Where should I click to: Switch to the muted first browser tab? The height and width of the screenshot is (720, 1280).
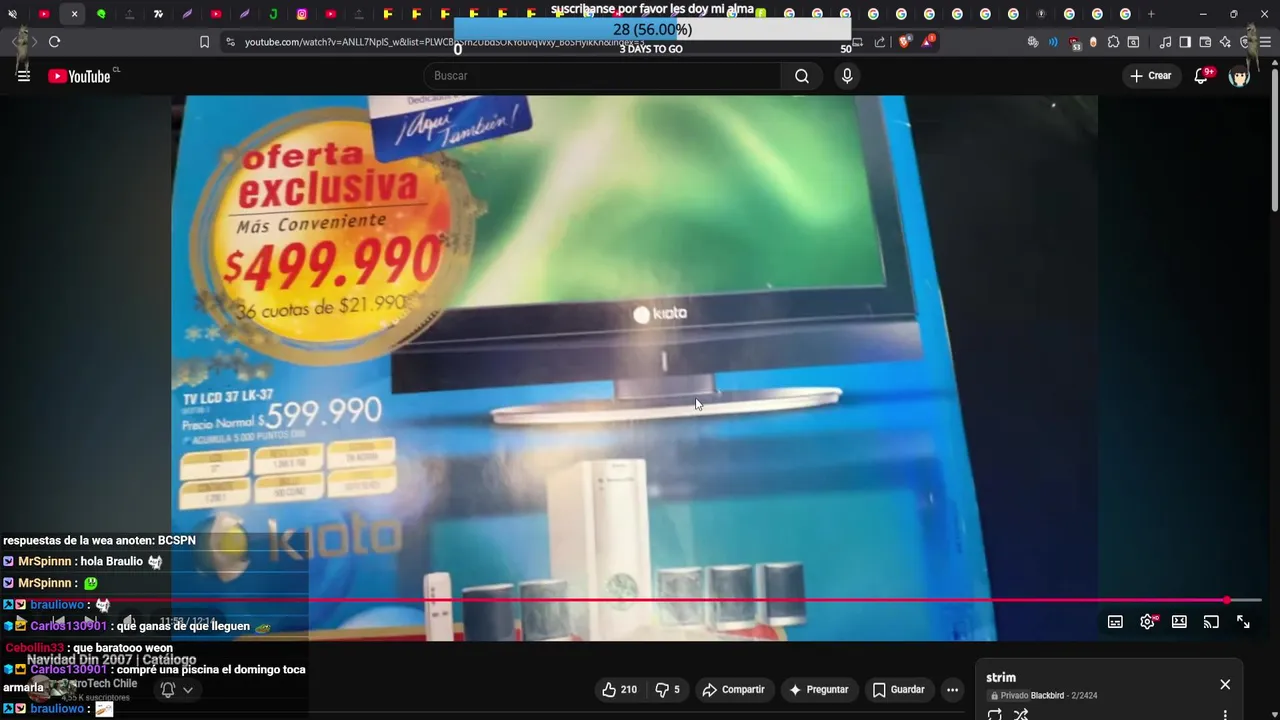point(13,14)
